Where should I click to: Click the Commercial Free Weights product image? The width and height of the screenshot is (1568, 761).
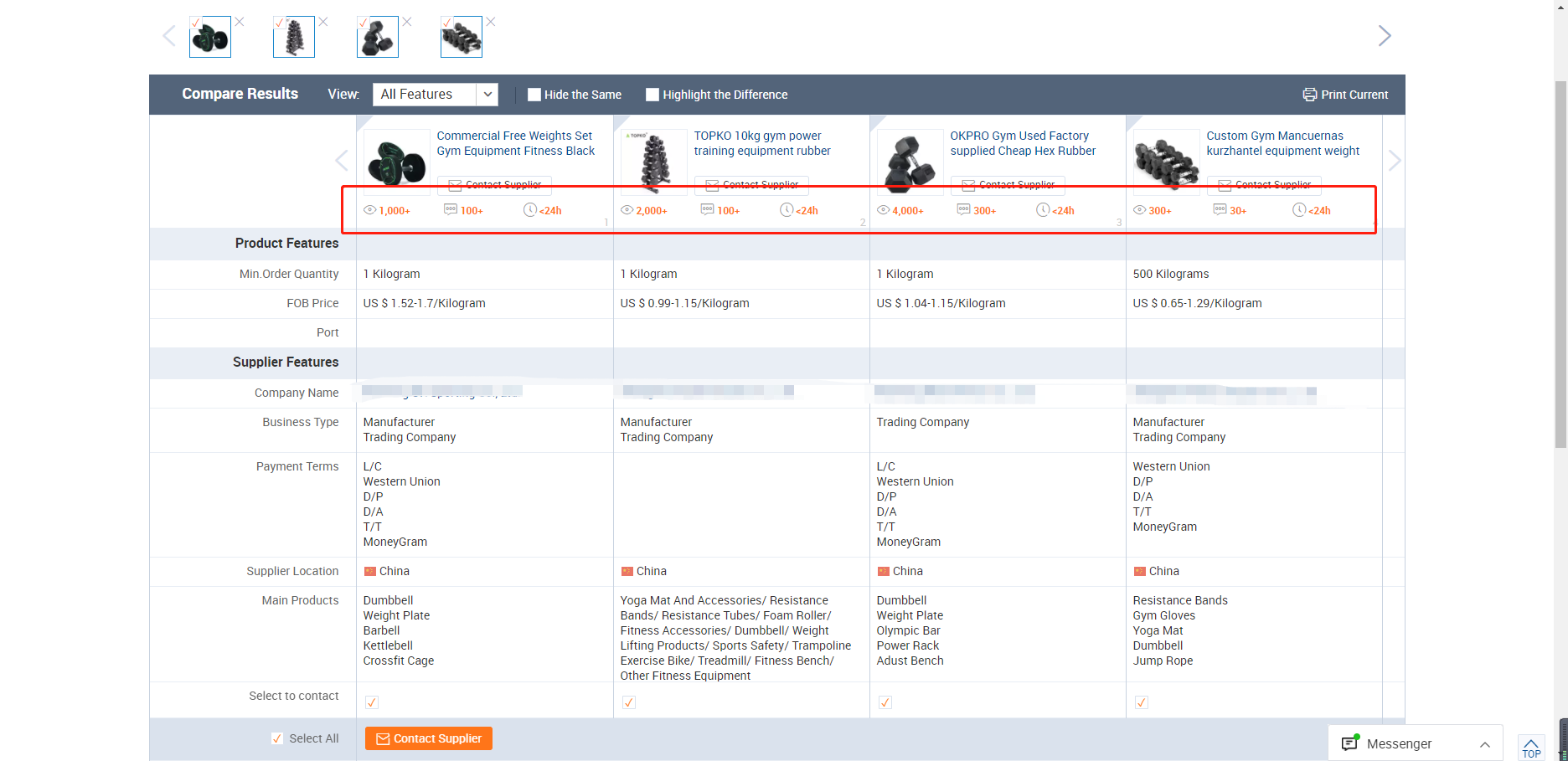tap(397, 162)
